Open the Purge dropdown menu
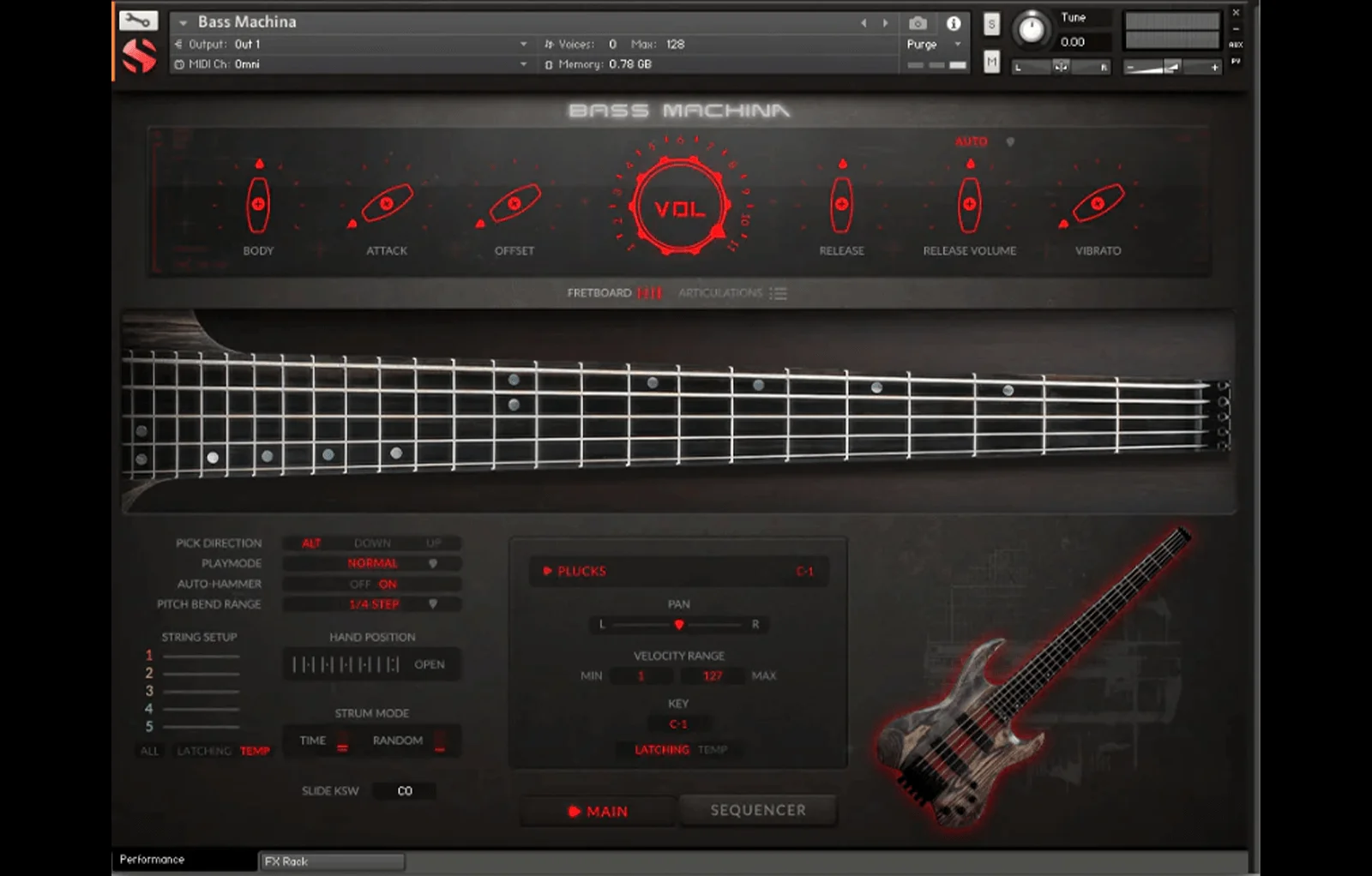Screen dimensions: 1372x876 coord(958,45)
